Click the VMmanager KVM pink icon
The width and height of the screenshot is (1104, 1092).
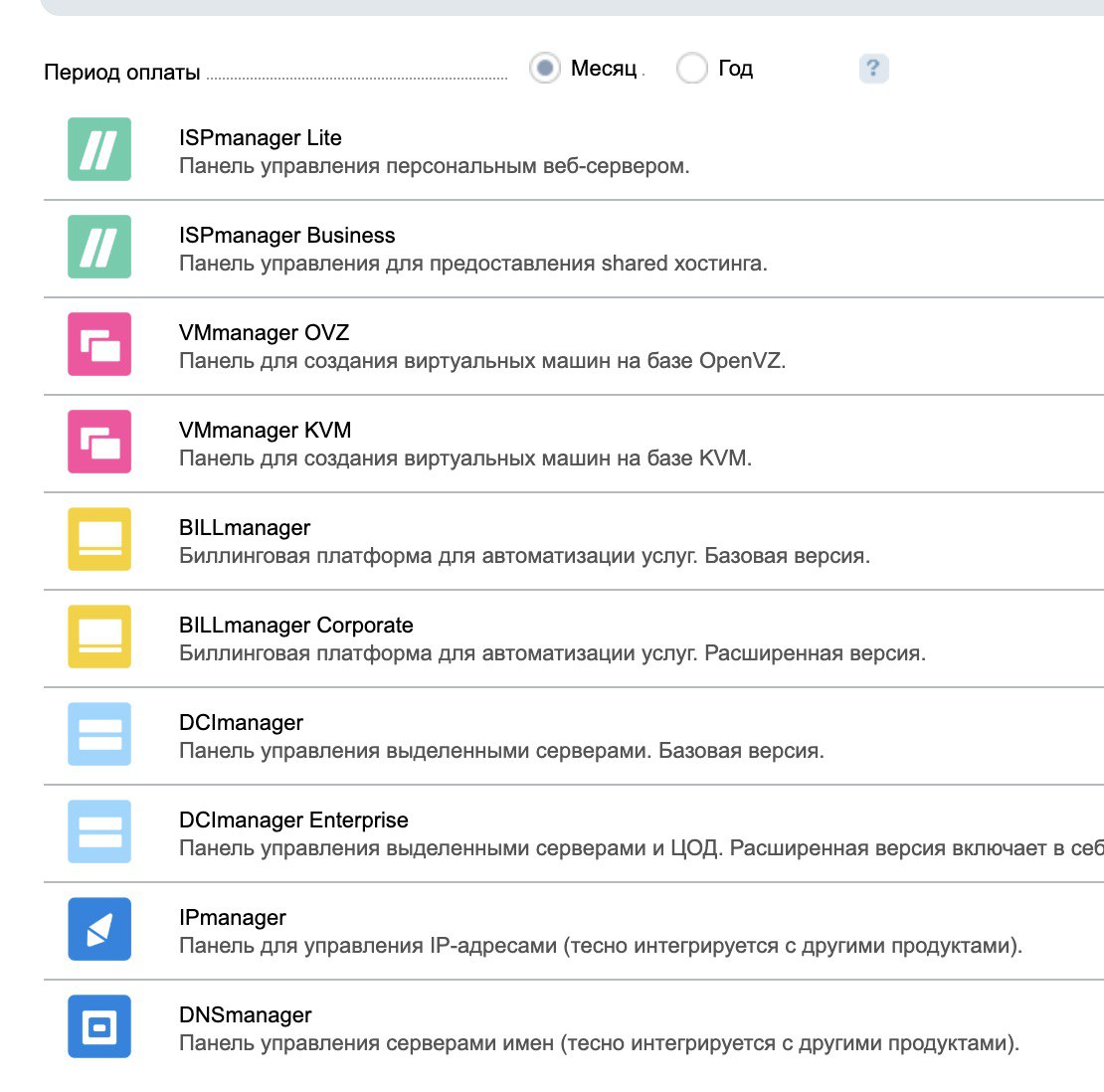coord(99,442)
